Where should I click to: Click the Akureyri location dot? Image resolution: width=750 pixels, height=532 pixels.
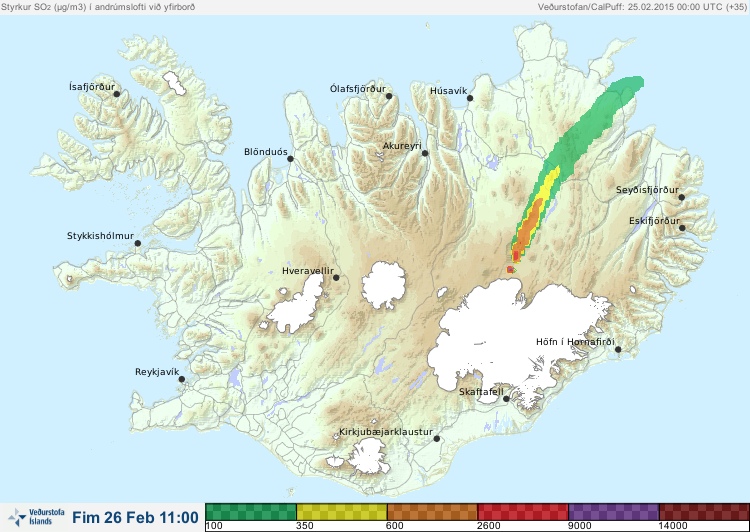click(x=425, y=153)
